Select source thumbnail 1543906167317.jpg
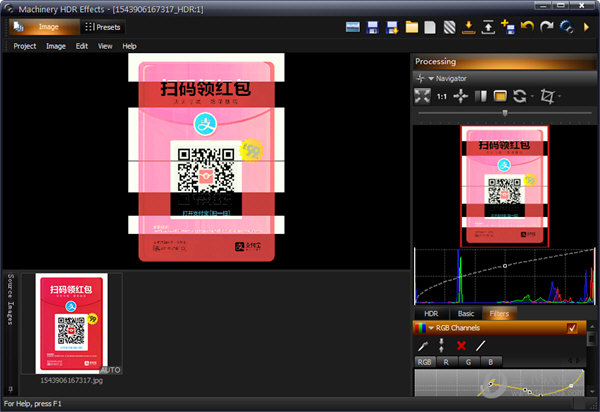This screenshot has height=412, width=600. tap(72, 324)
